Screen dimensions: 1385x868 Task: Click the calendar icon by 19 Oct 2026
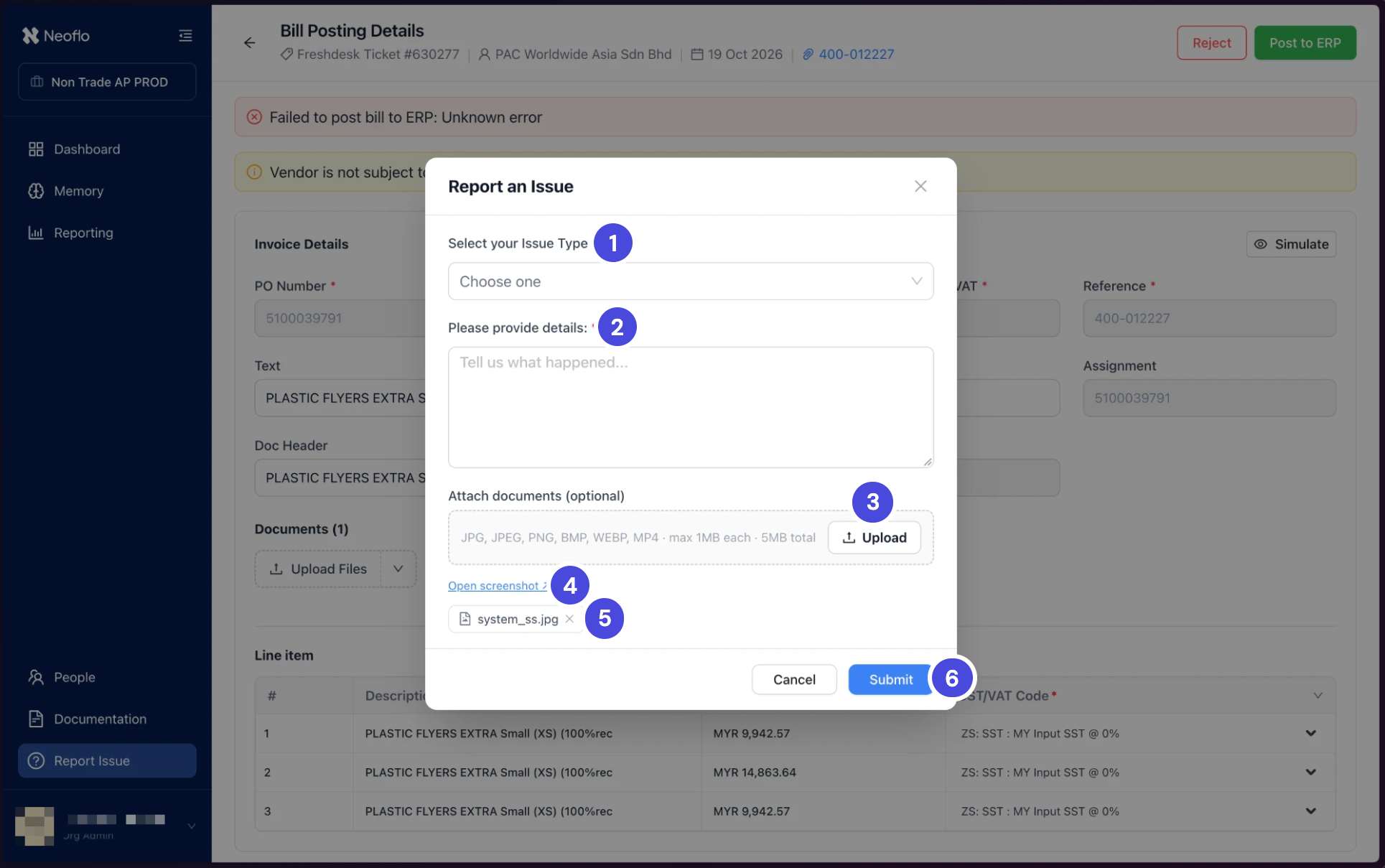[x=696, y=55]
